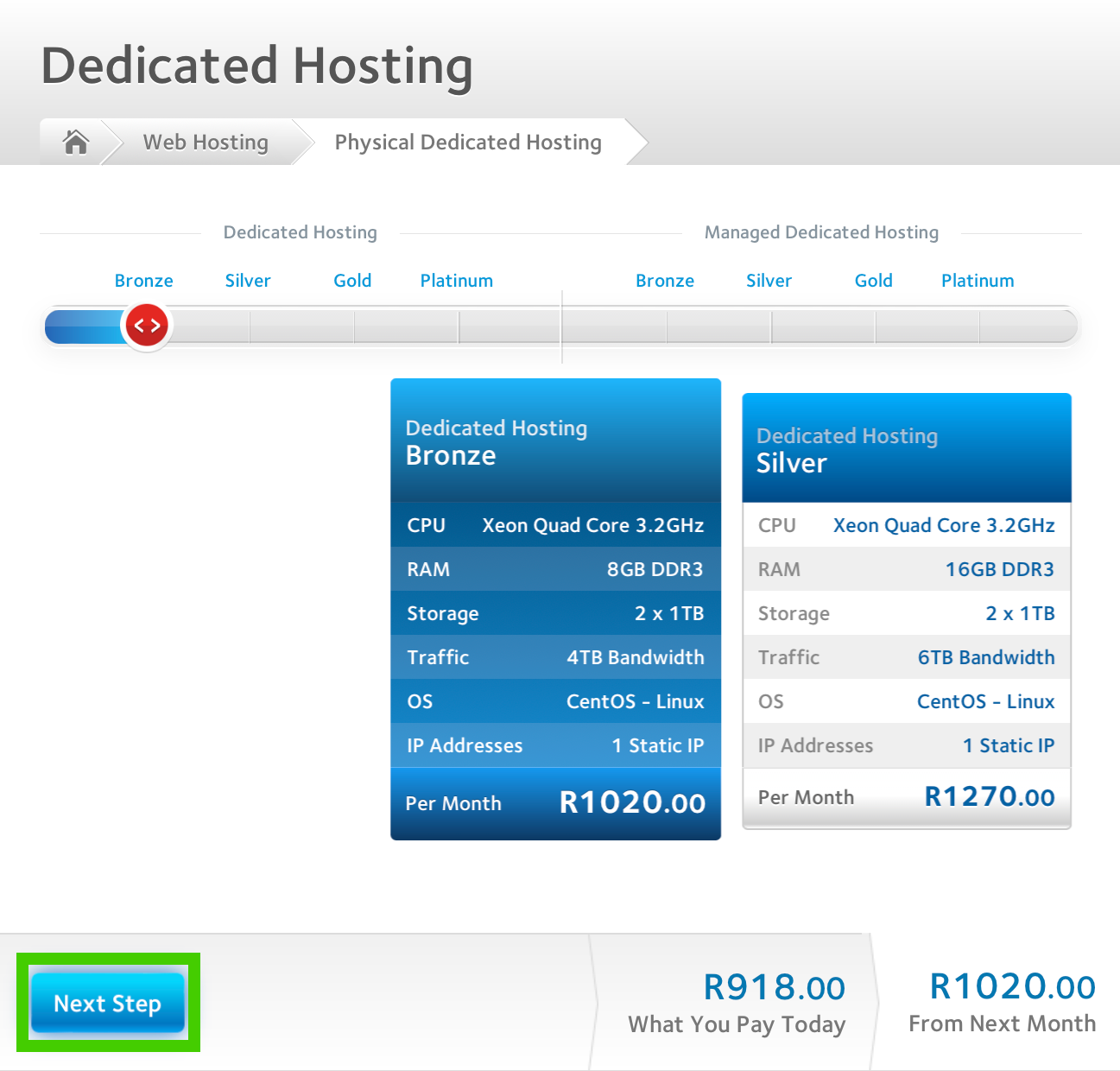Select Dedicated Hosting Silver tier label
Image resolution: width=1120 pixels, height=1071 pixels.
[248, 281]
